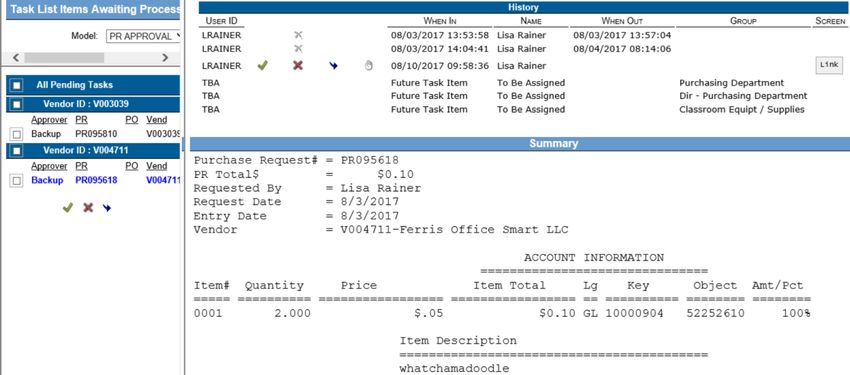Forward selected tasks with the blue arrow under the task list
The image size is (850, 375).
(x=107, y=208)
